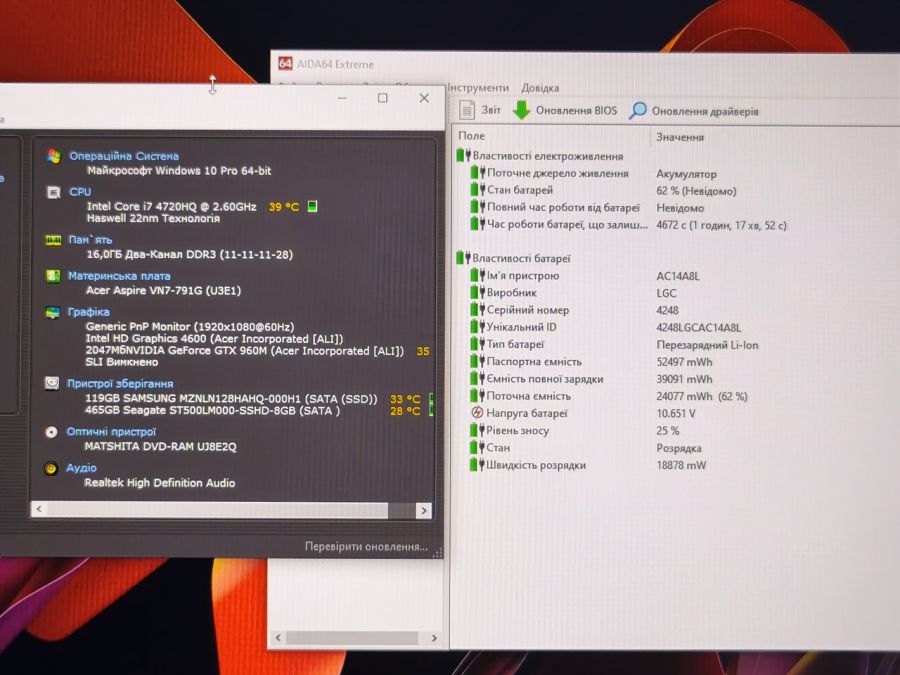The image size is (900, 675).
Task: Click battery icon beside Виробник
Action: click(x=478, y=292)
